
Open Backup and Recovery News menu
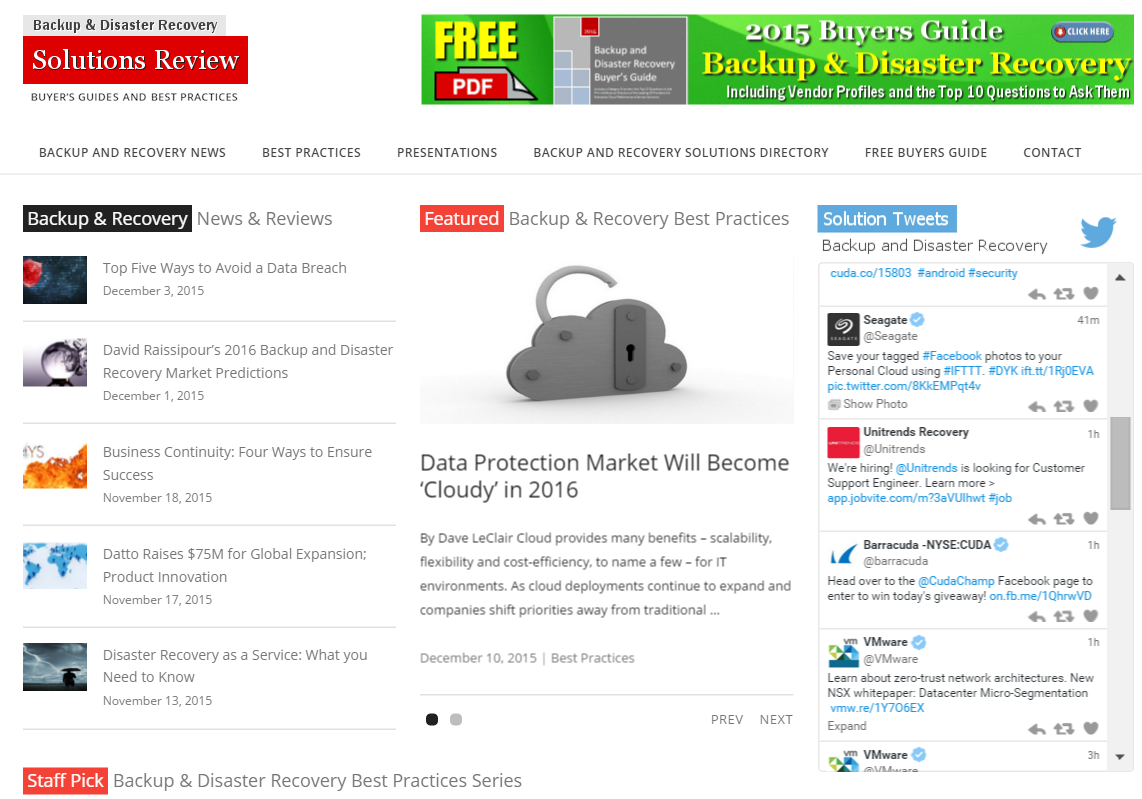click(x=132, y=153)
